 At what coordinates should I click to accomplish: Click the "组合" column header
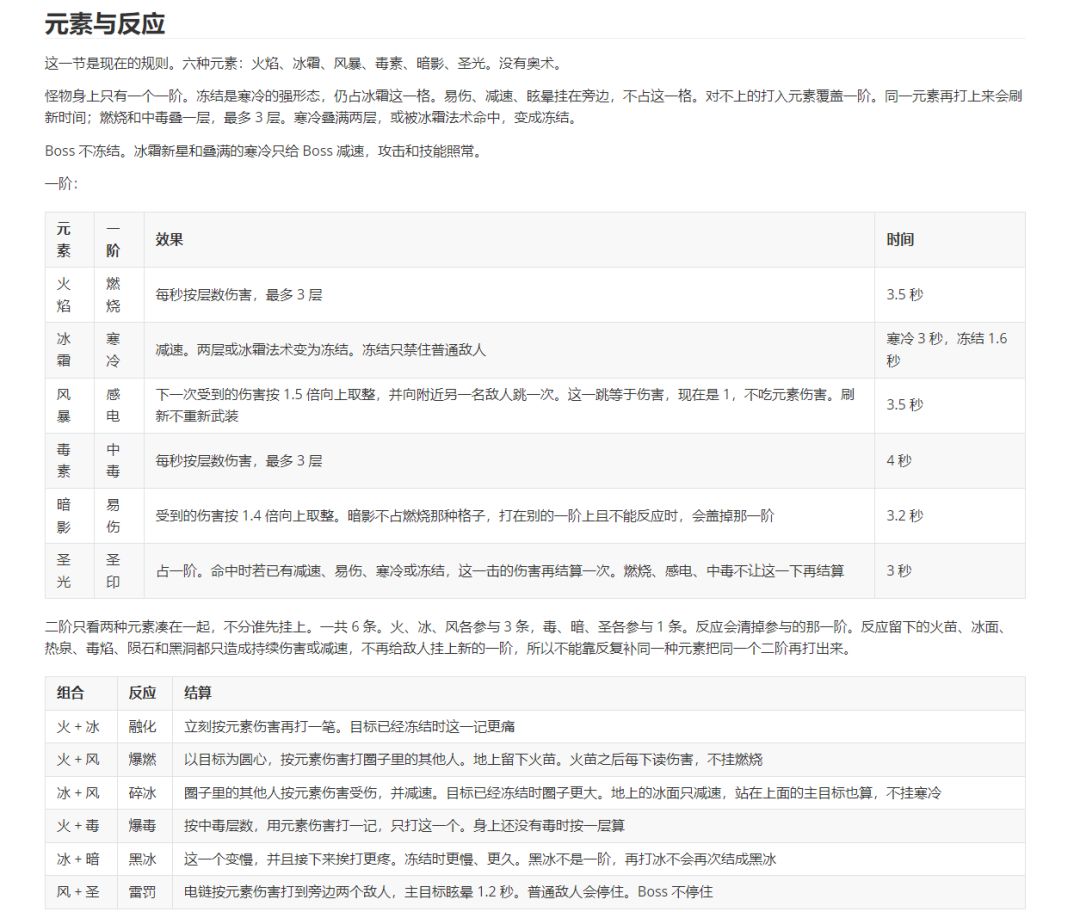pos(81,693)
